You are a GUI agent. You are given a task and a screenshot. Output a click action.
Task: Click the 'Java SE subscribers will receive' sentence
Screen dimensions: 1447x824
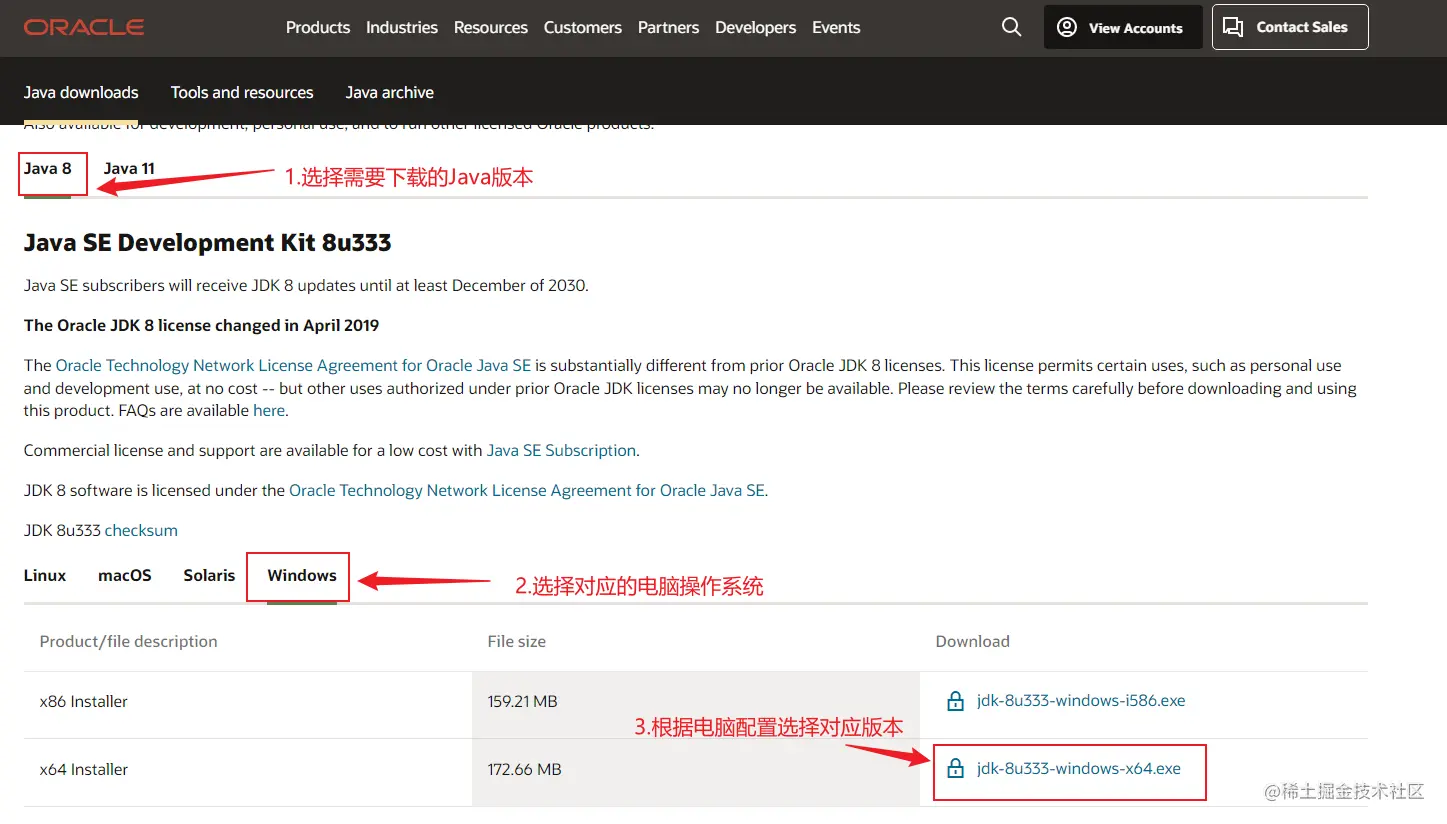pyautogui.click(x=306, y=285)
